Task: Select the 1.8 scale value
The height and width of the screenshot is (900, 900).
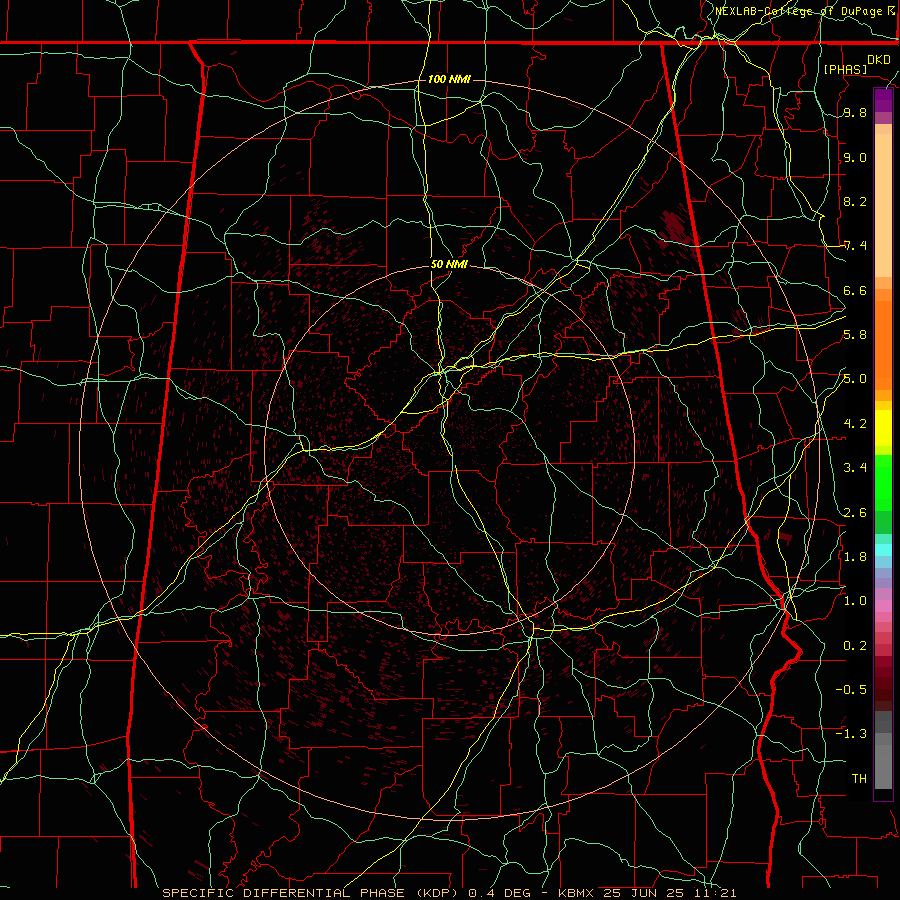Action: pyautogui.click(x=855, y=557)
